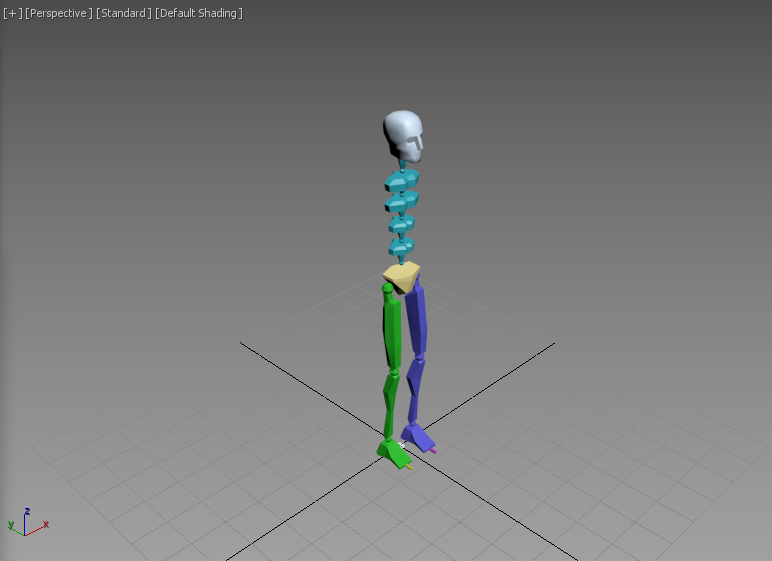Viewport: 772px width, 561px height.
Task: Select the green thigh bone
Action: [x=392, y=329]
